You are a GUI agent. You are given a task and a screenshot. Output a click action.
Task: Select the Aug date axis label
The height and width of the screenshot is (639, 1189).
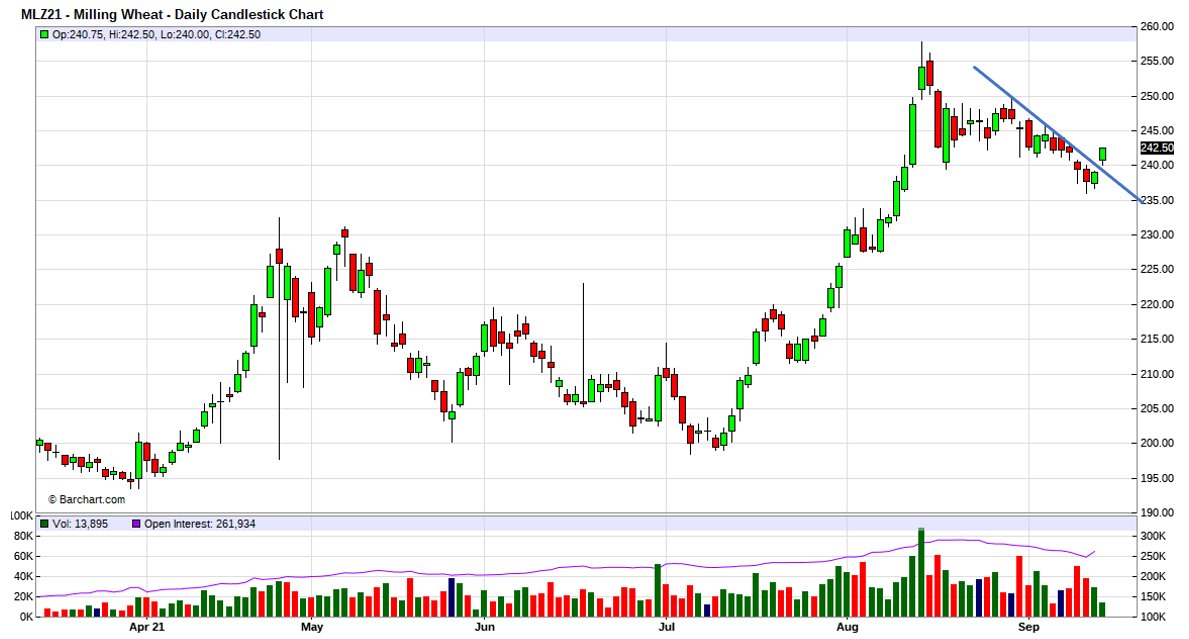click(847, 628)
